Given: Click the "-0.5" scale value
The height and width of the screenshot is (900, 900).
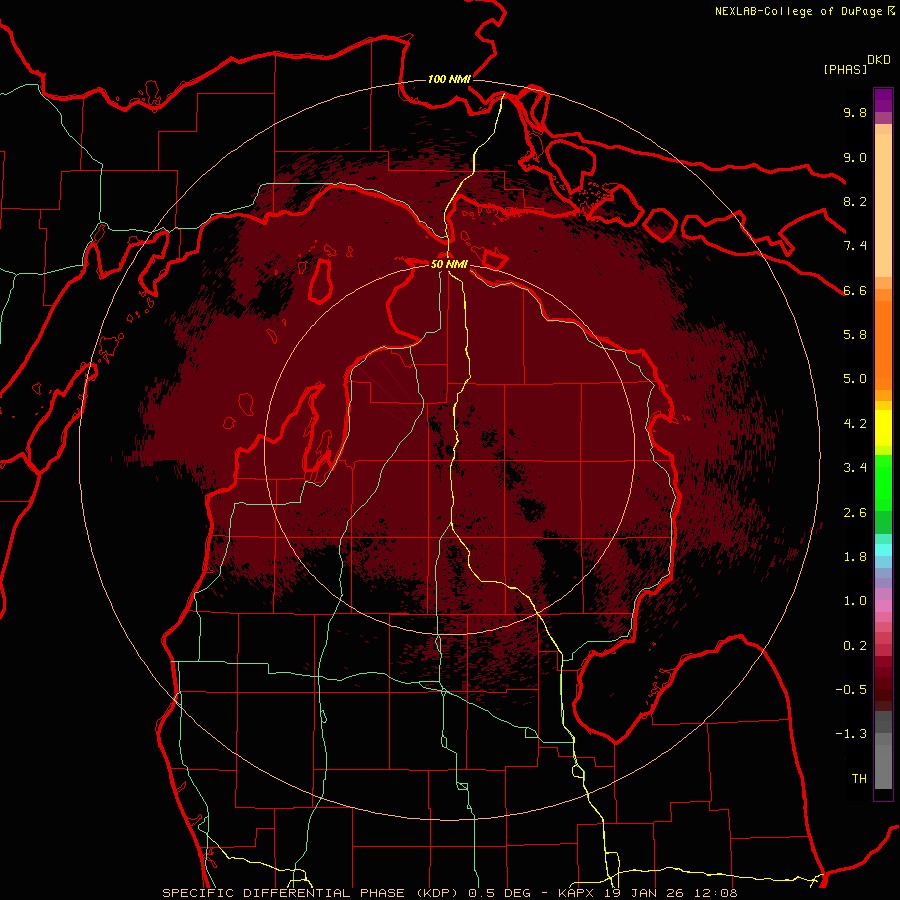Looking at the screenshot, I should (851, 690).
